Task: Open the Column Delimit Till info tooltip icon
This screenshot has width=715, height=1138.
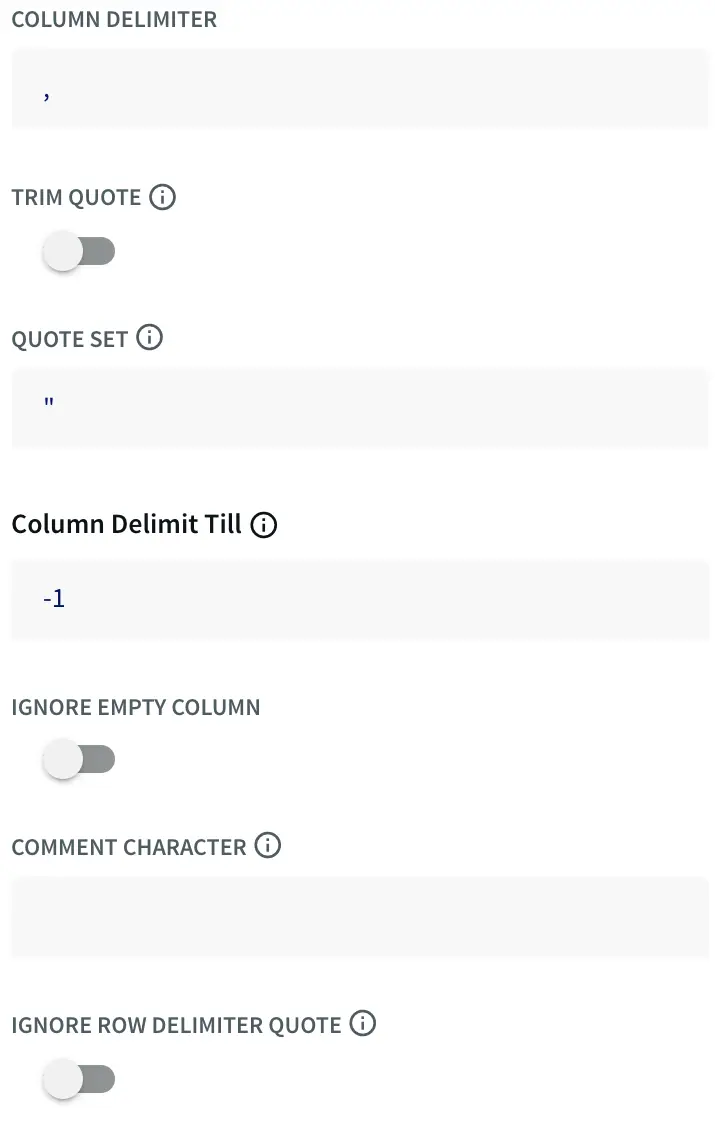Action: (264, 525)
